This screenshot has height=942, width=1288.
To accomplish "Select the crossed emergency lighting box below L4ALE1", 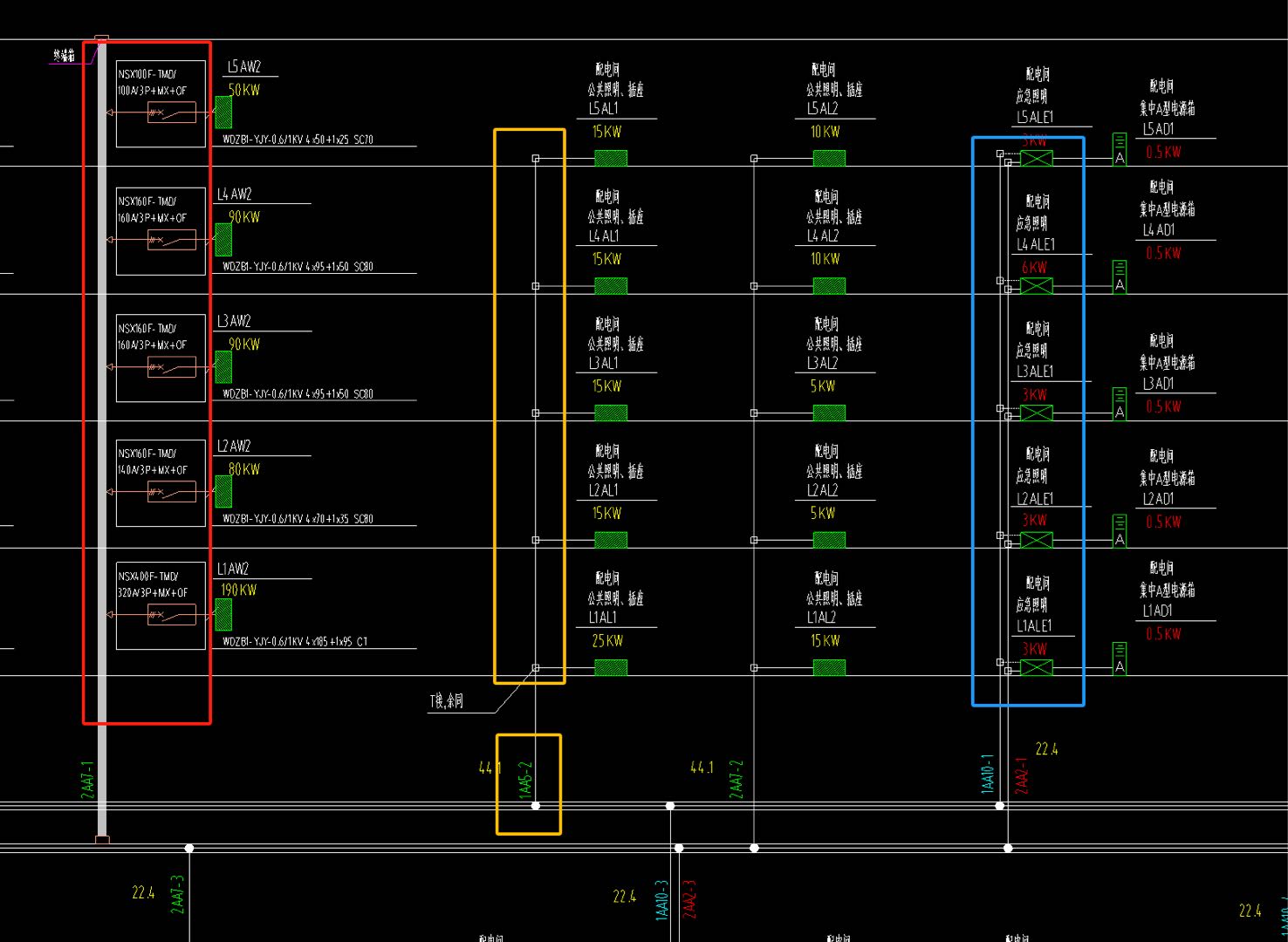I will [x=1037, y=285].
